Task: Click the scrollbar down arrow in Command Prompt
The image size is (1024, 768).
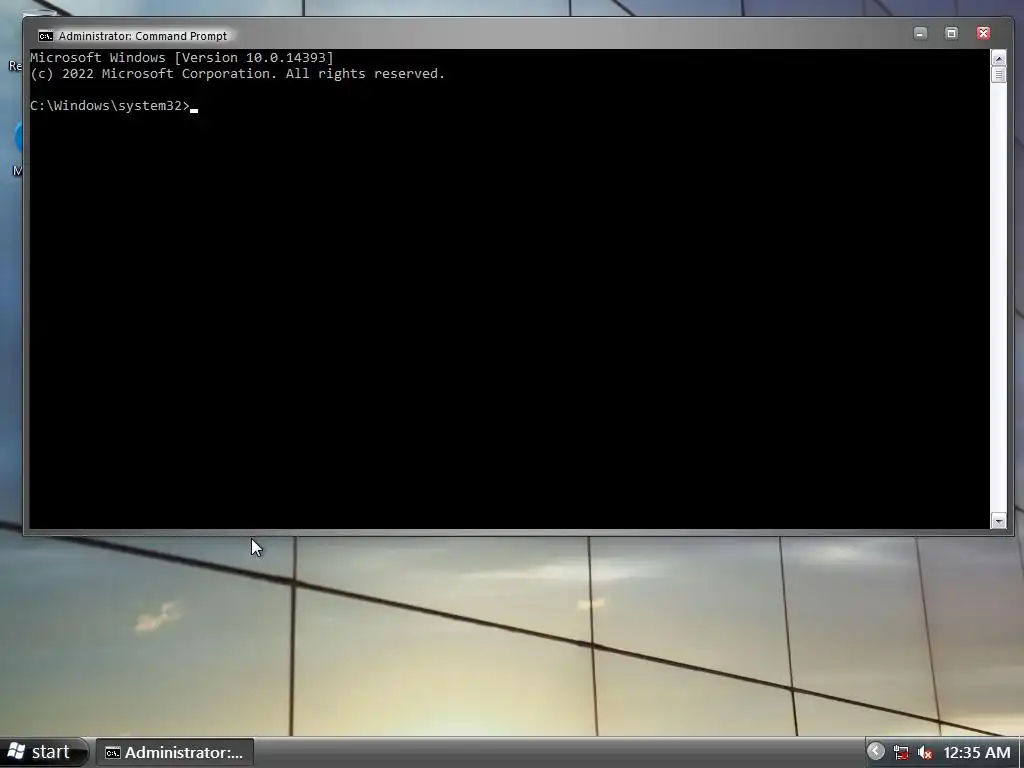Action: point(998,520)
